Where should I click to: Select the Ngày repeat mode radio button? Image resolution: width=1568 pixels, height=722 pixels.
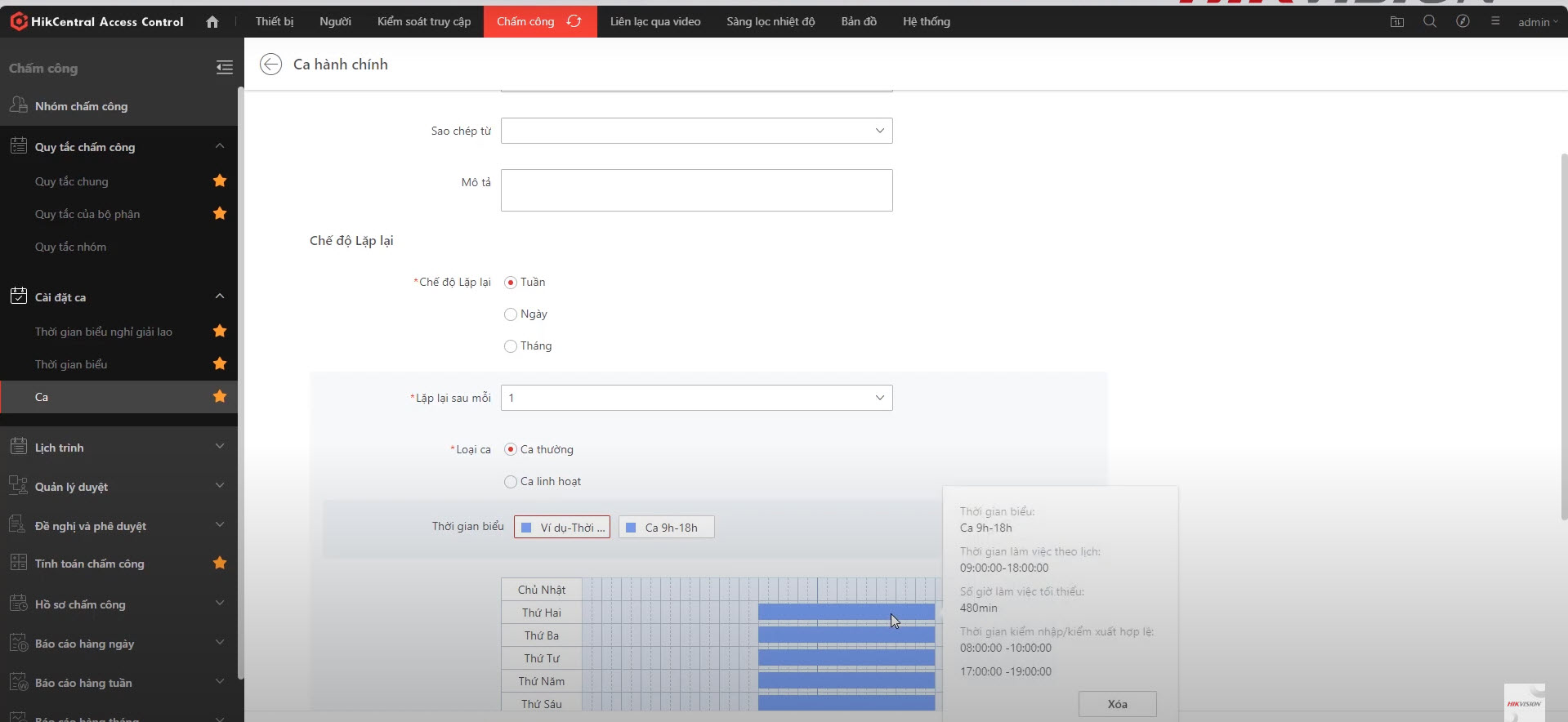pyautogui.click(x=511, y=314)
